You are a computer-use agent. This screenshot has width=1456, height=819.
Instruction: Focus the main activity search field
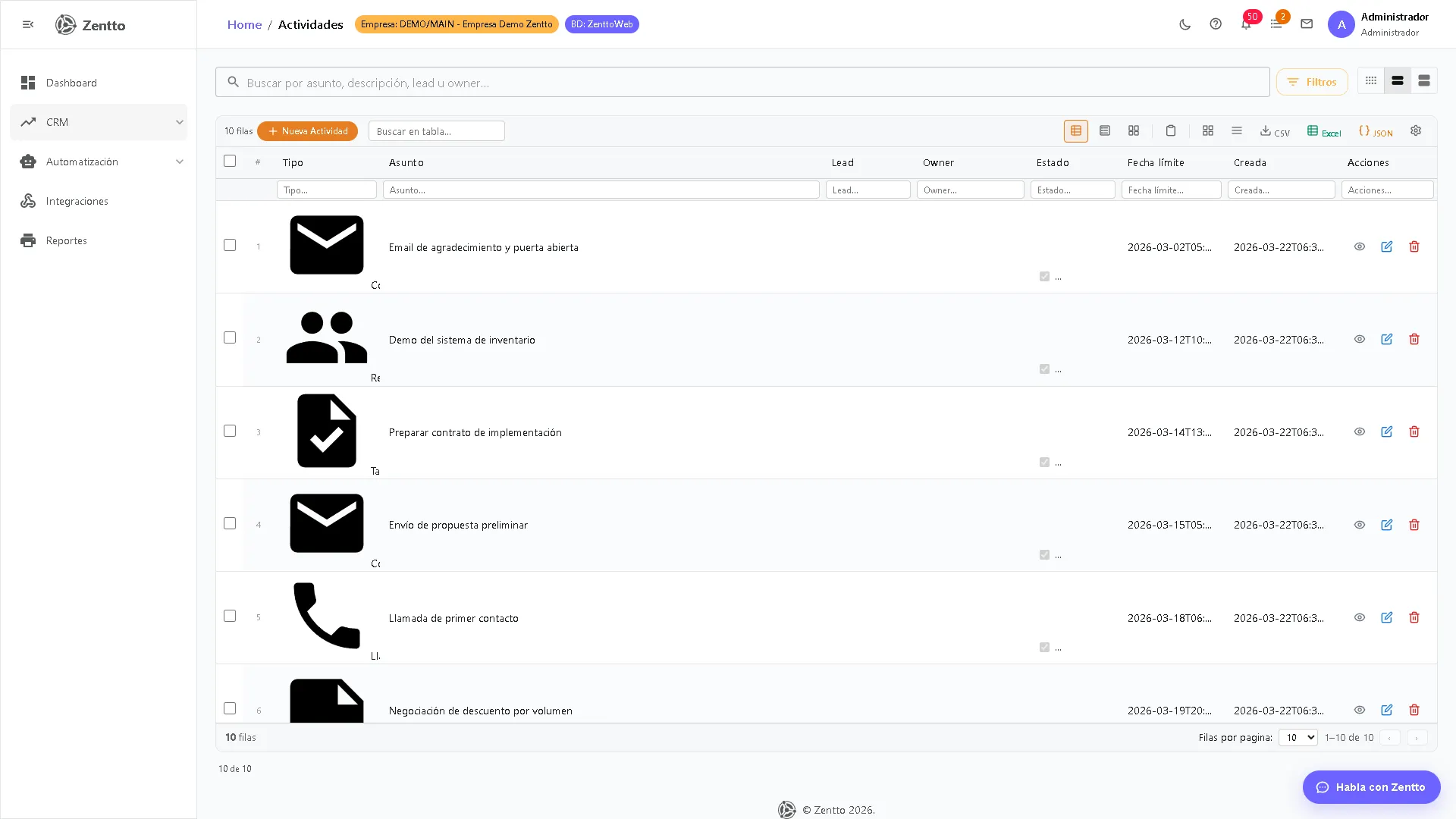tap(742, 82)
